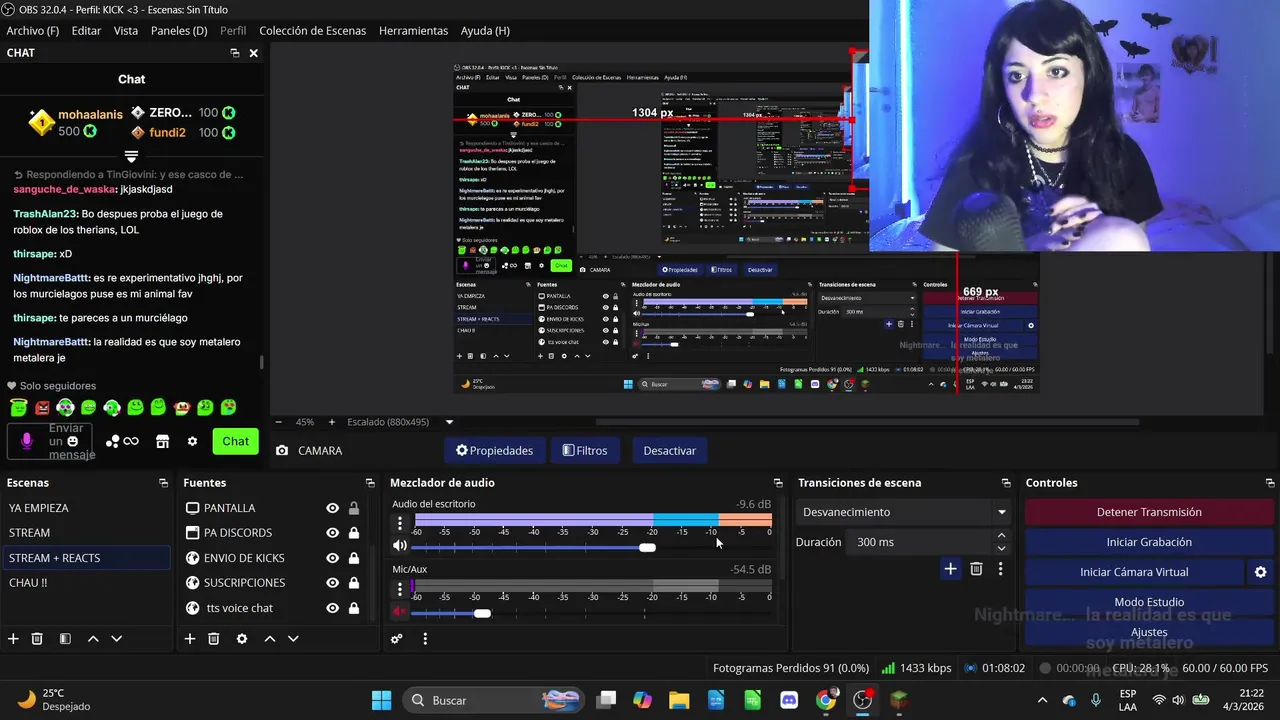Zoom out preview with minus button
Viewport: 1280px width, 720px height.
279,422
